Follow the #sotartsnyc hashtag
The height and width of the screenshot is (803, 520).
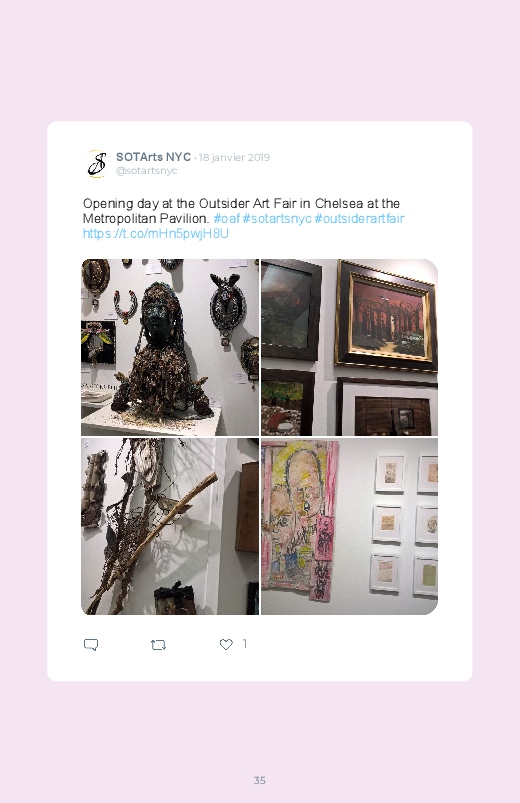coord(277,219)
